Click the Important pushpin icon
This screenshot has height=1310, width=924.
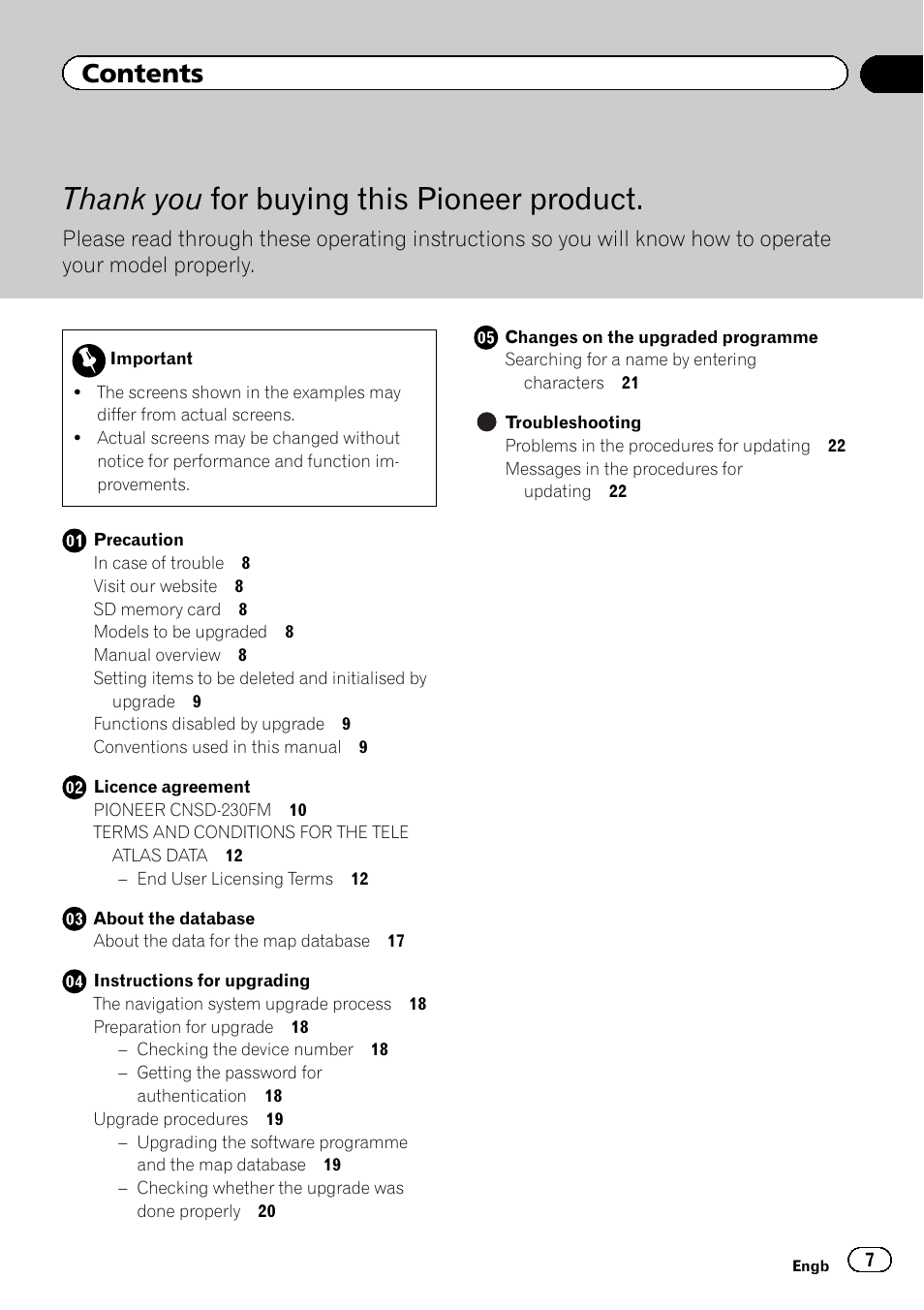pyautogui.click(x=88, y=360)
